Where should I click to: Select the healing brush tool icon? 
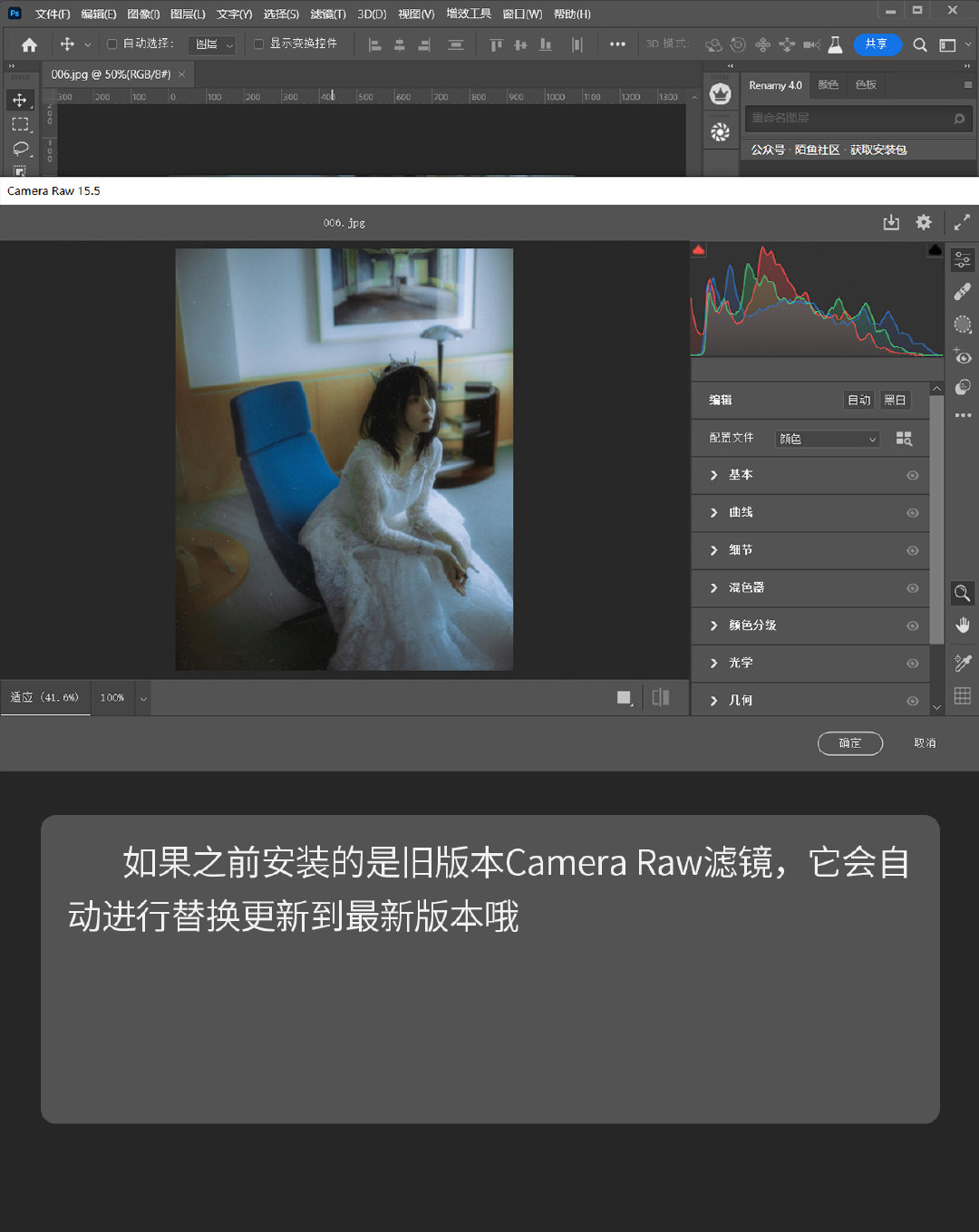tap(962, 292)
